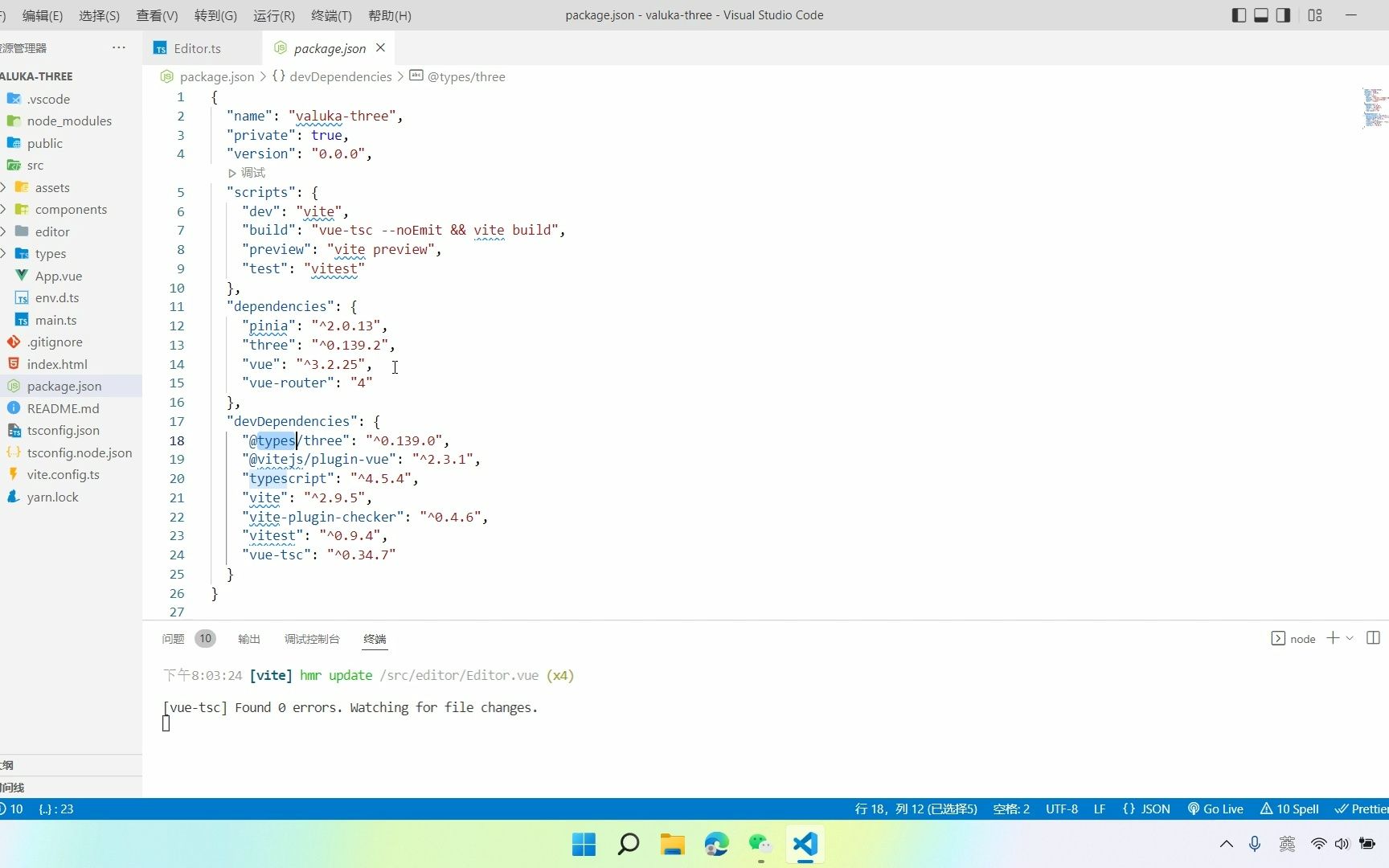Click @types/three breadcrumb segment
Screen dimensions: 1389x868
coord(466,77)
